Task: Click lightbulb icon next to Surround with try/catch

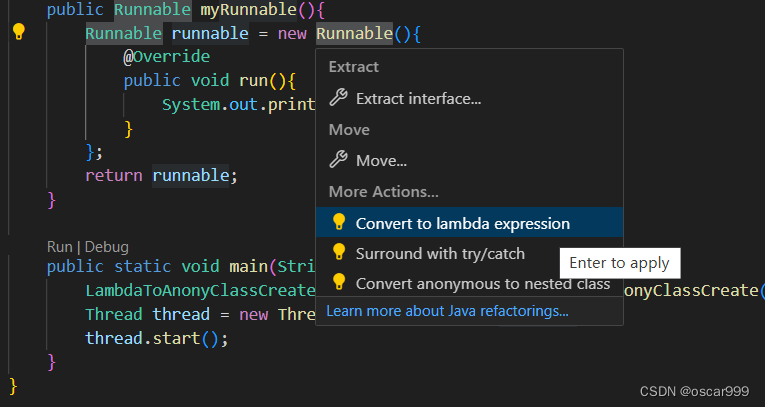Action: pos(339,252)
